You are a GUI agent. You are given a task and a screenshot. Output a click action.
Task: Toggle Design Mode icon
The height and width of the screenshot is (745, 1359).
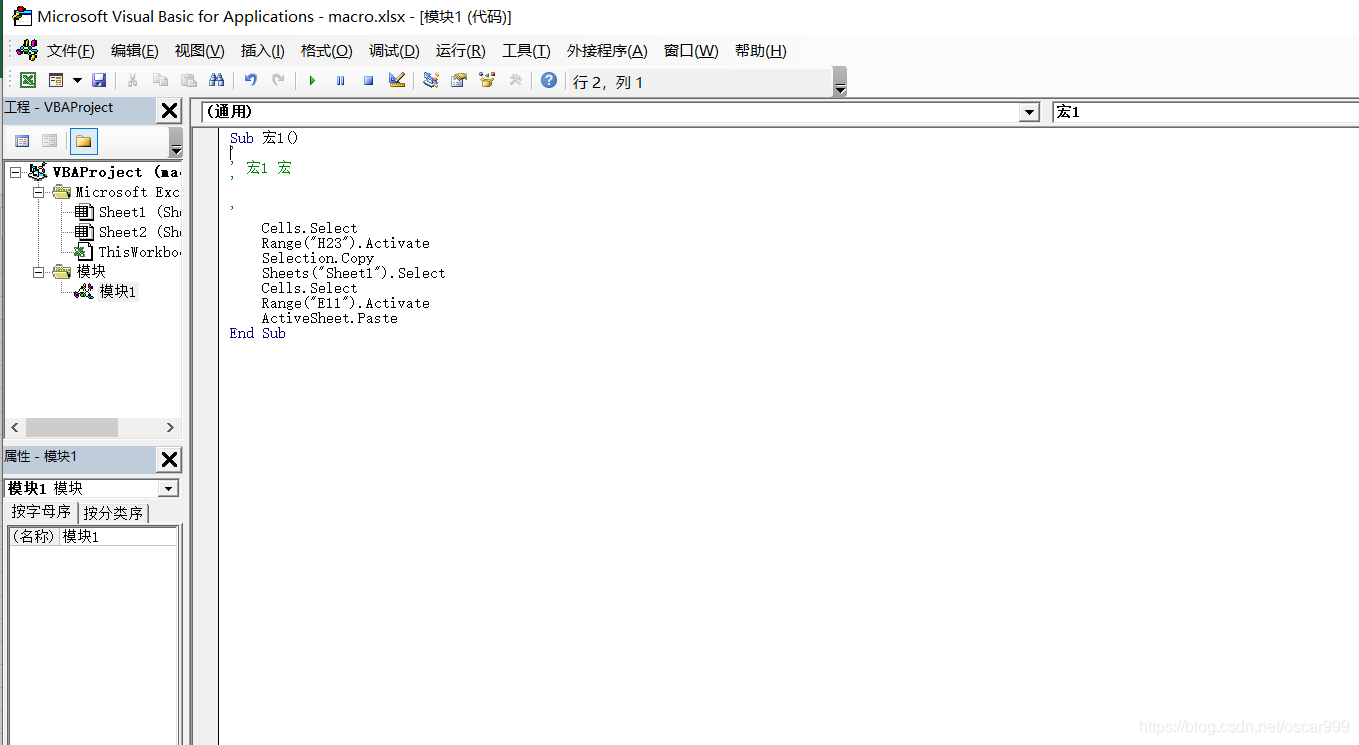(x=397, y=81)
